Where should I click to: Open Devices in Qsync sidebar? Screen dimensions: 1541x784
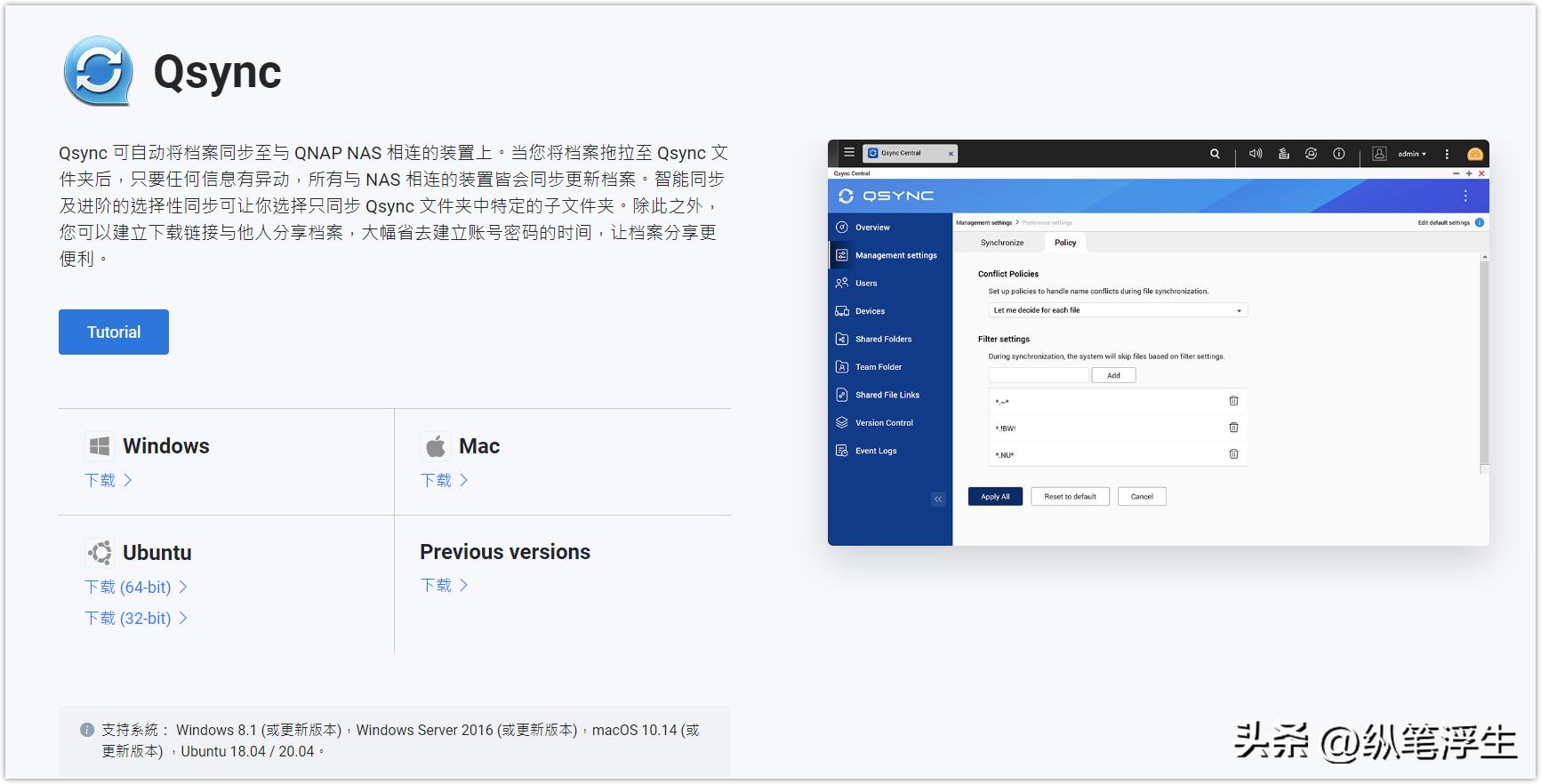coord(890,311)
